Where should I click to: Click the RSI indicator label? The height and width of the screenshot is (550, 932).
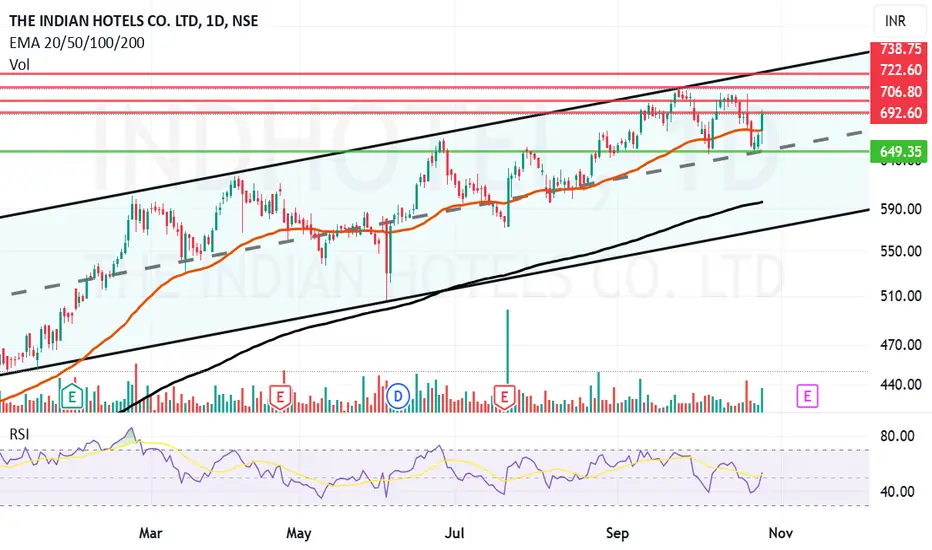[19, 435]
